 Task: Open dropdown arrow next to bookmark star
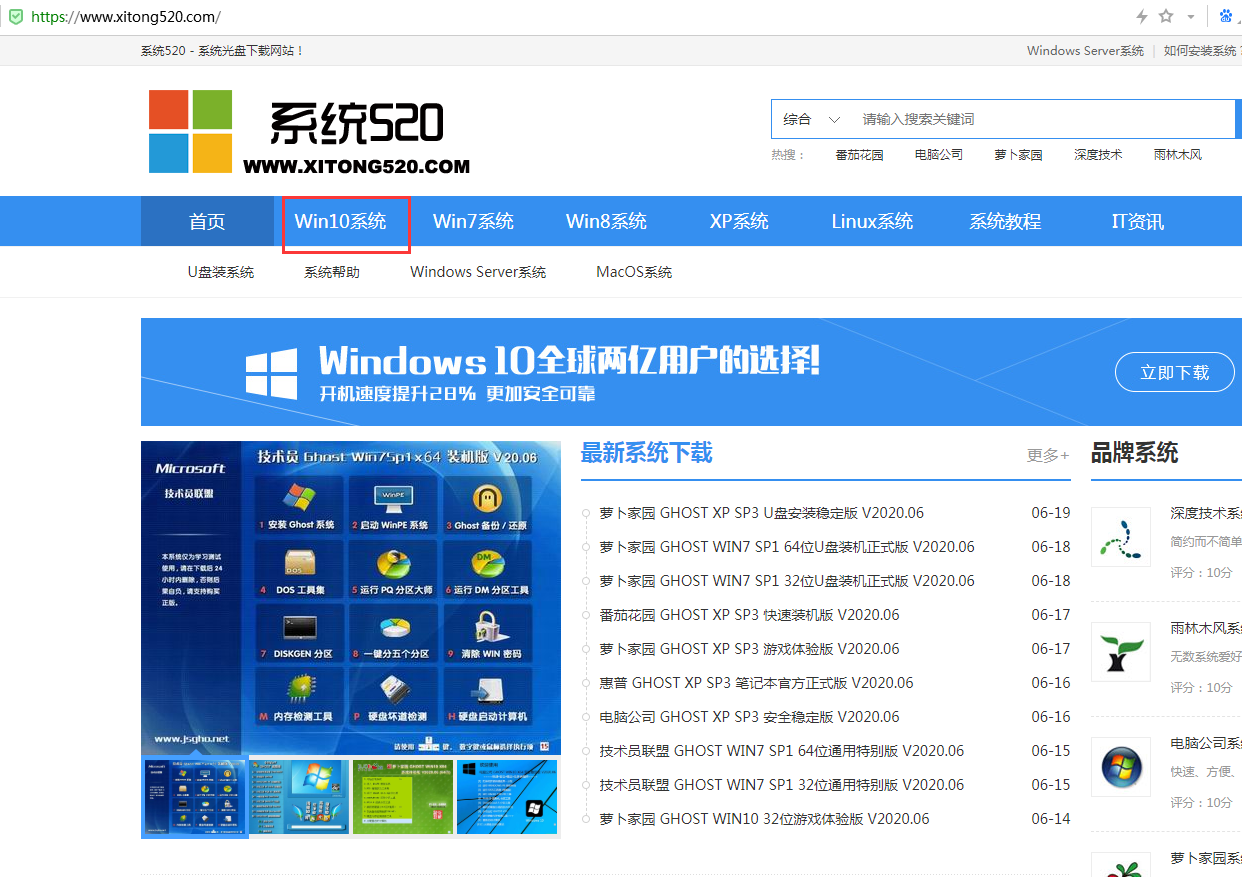click(1190, 17)
